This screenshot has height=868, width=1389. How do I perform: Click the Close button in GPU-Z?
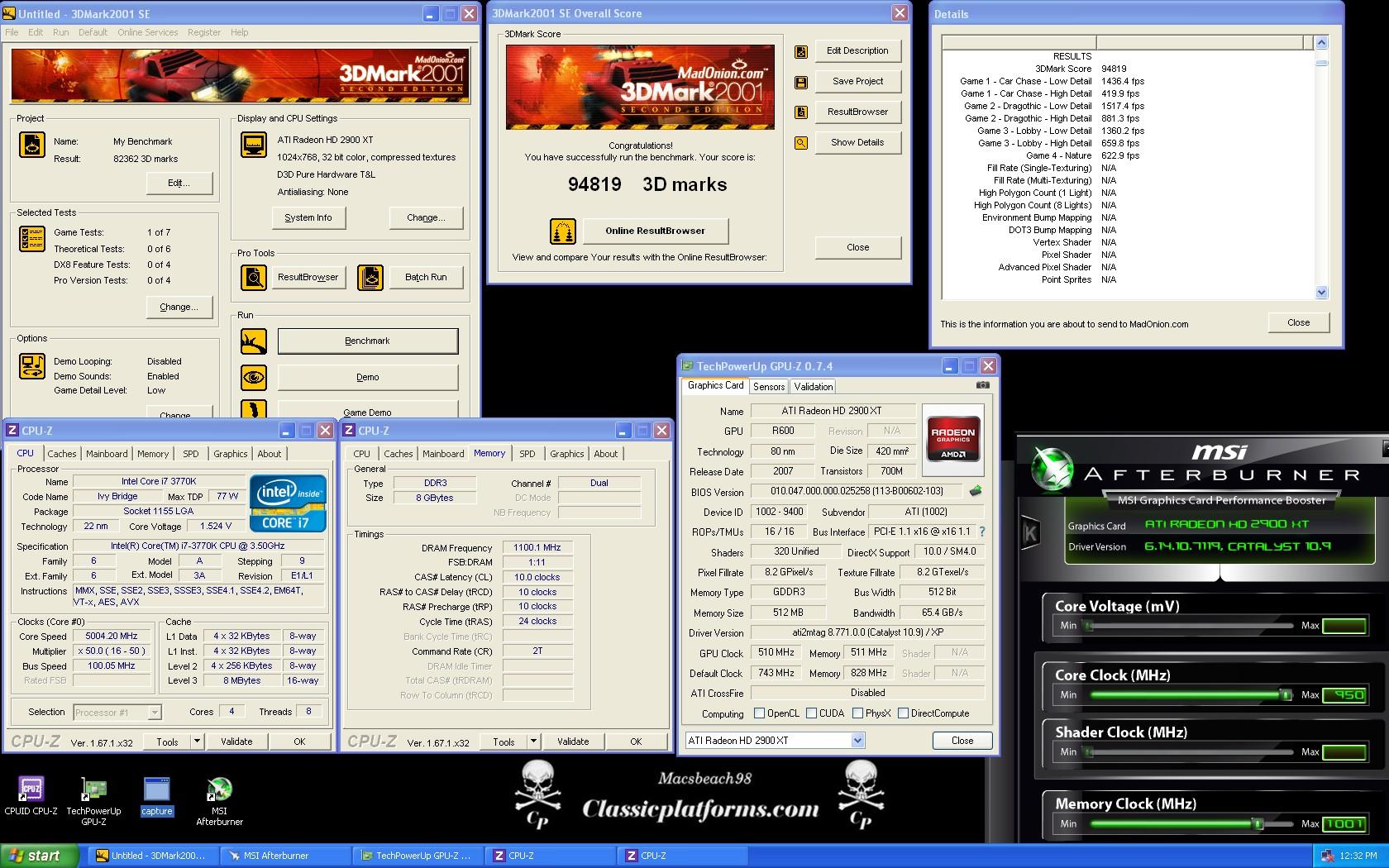(x=962, y=741)
